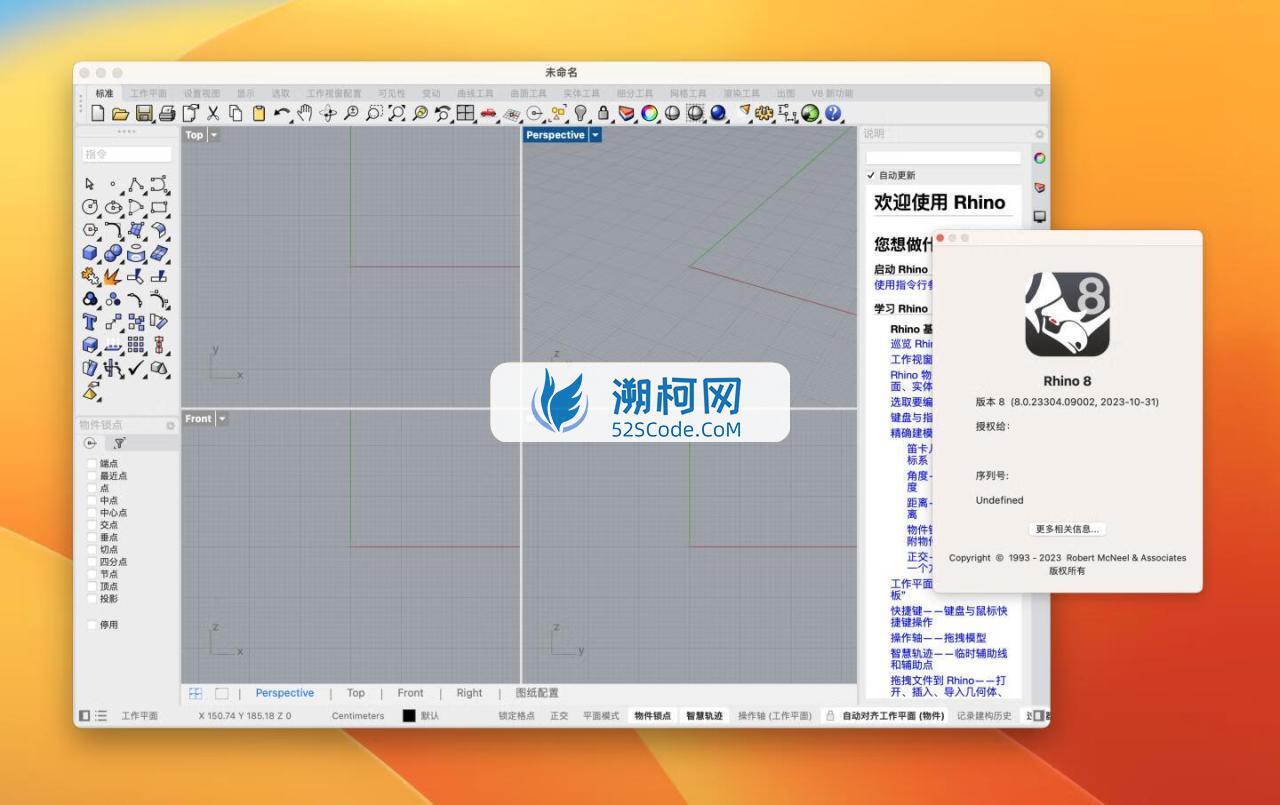Click the four-viewport layout icon

[x=464, y=113]
